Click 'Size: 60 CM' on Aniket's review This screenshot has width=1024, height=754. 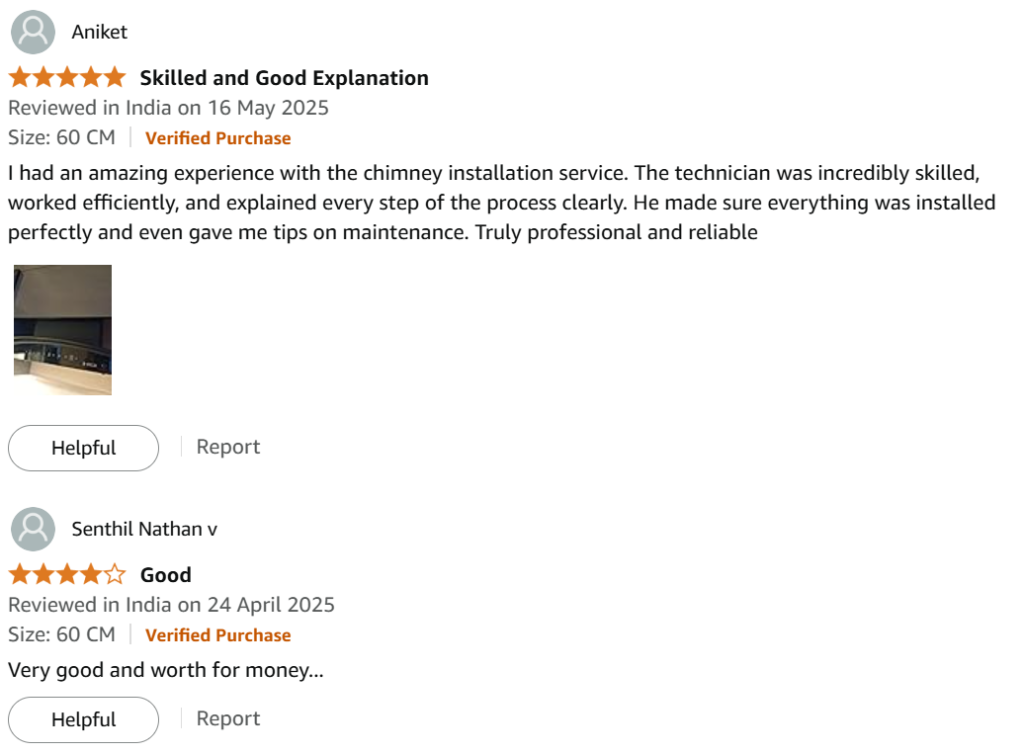pos(61,138)
